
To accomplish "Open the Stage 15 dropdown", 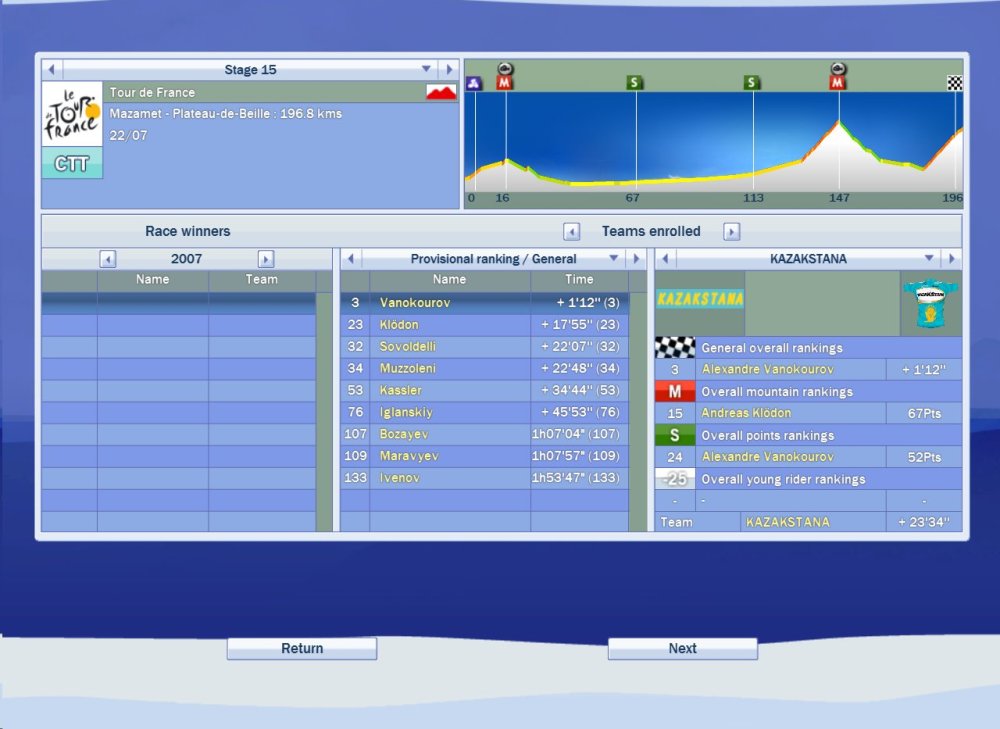I will point(426,70).
